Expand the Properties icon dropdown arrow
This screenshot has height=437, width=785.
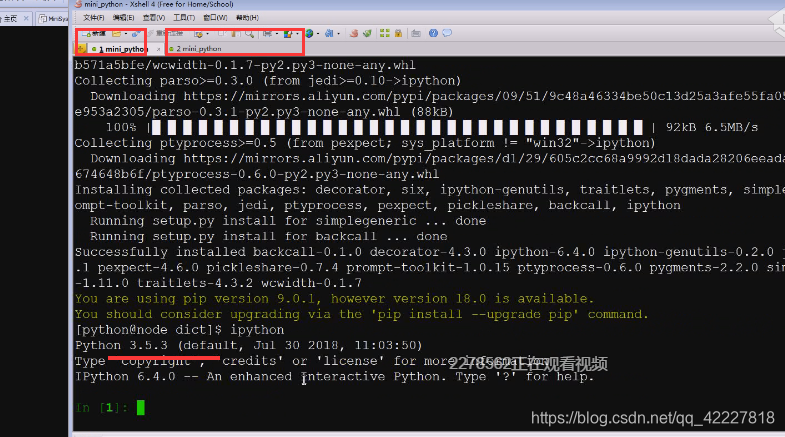click(207, 34)
